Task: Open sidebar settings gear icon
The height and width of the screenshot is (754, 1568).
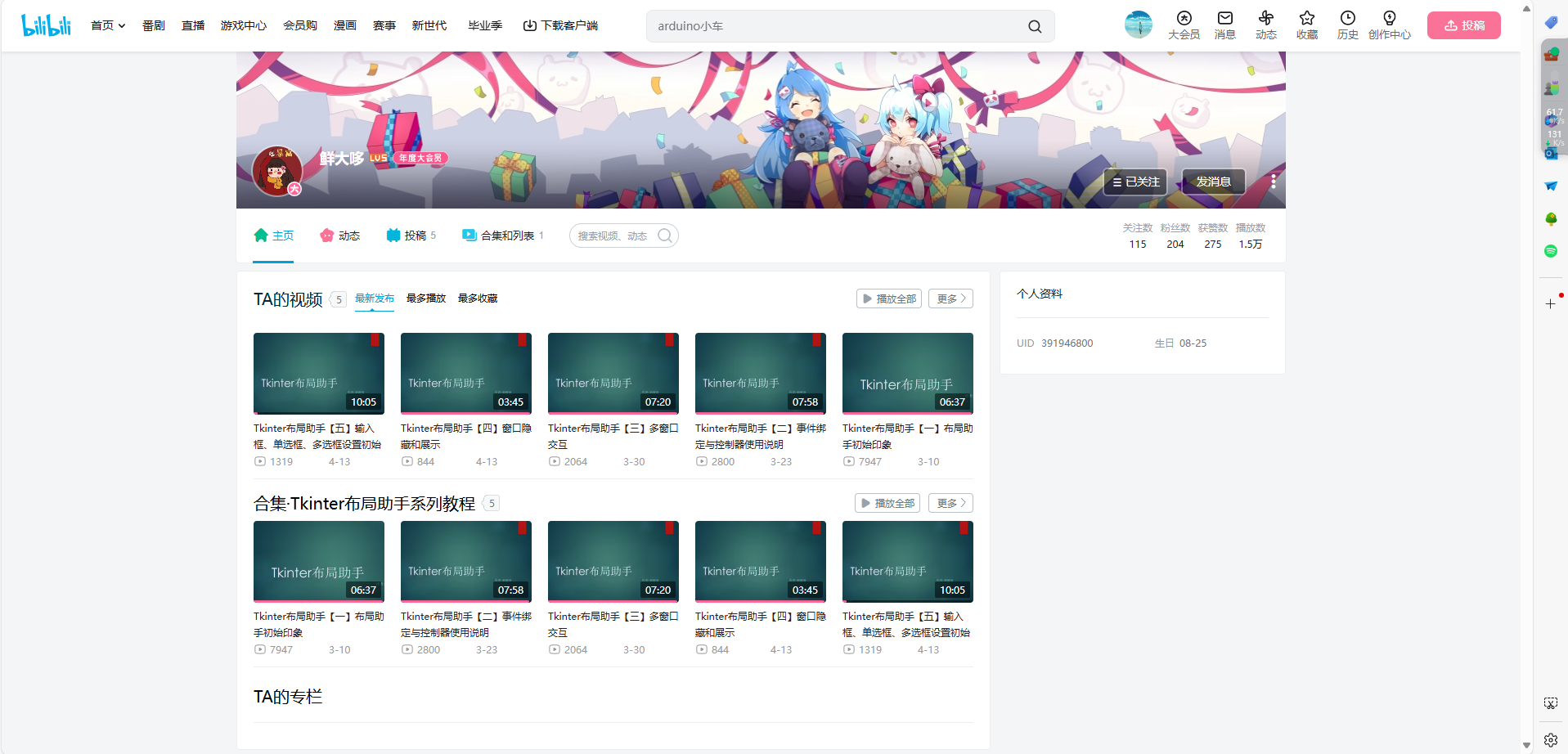Action: [1551, 740]
